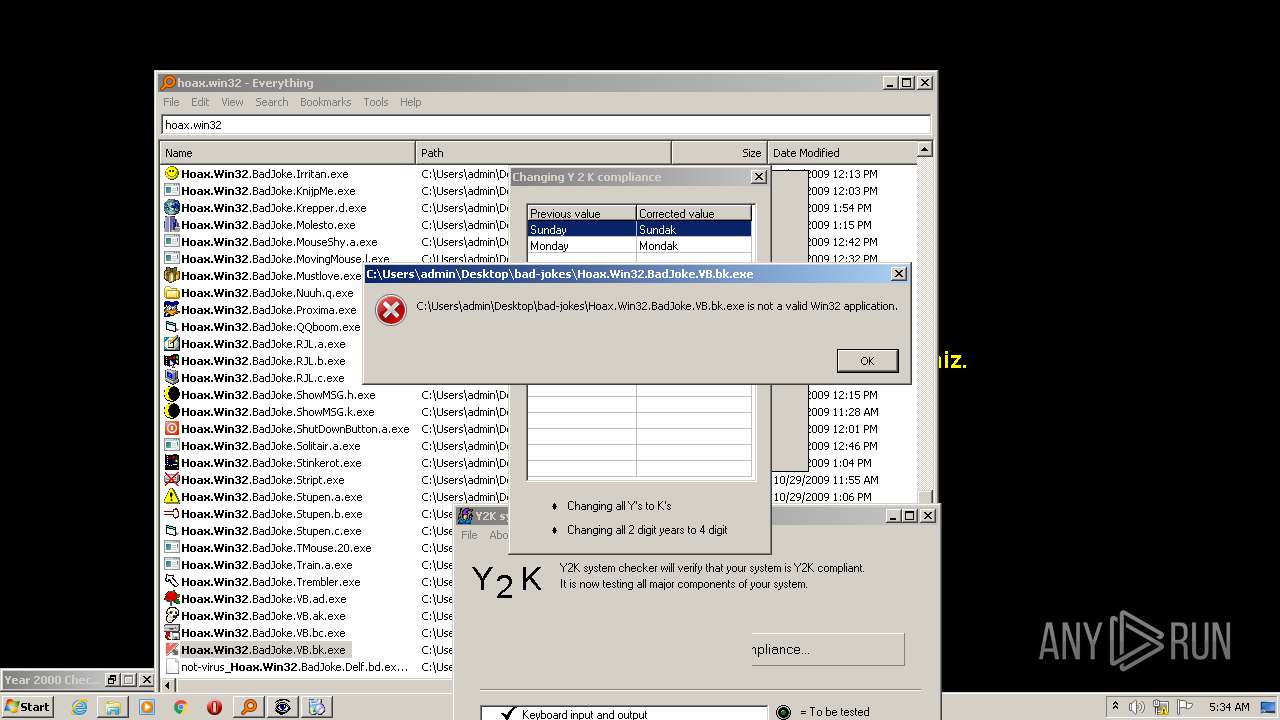This screenshot has width=1280, height=720.
Task: Open Windows Explorer from the taskbar
Action: 113,706
